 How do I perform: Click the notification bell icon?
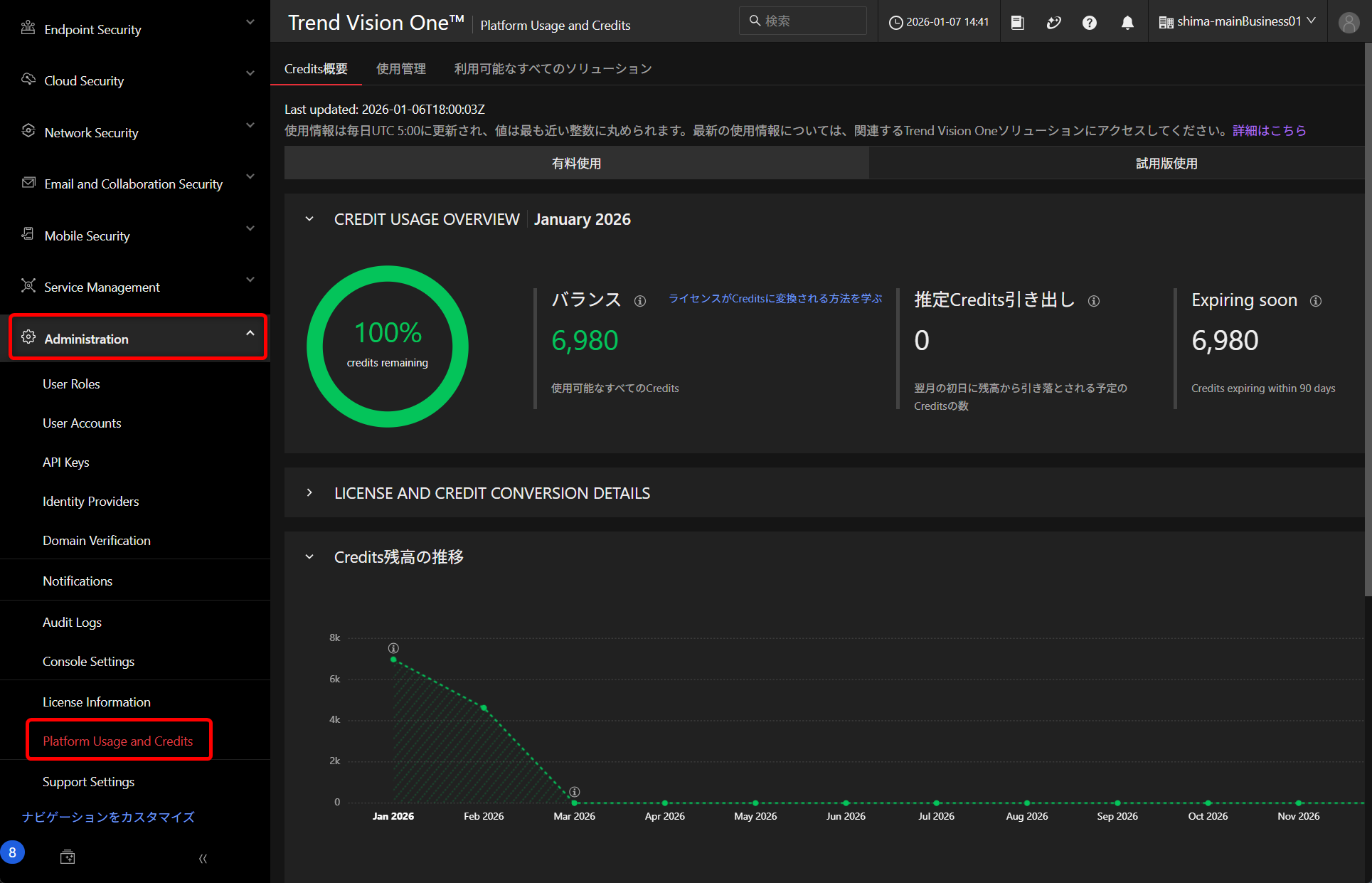pyautogui.click(x=1127, y=23)
